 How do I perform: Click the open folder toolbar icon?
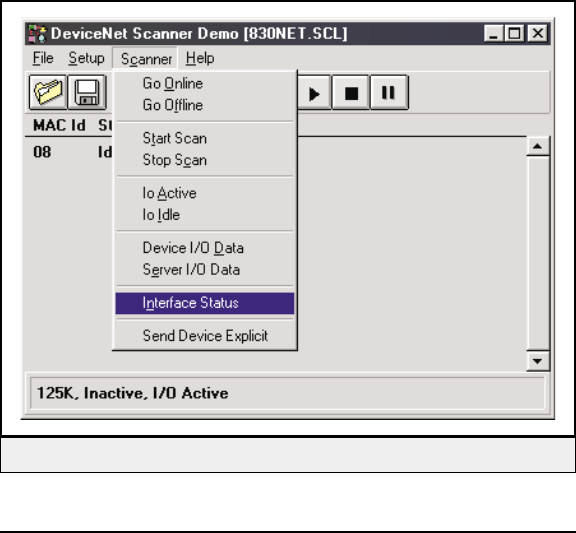click(48, 93)
